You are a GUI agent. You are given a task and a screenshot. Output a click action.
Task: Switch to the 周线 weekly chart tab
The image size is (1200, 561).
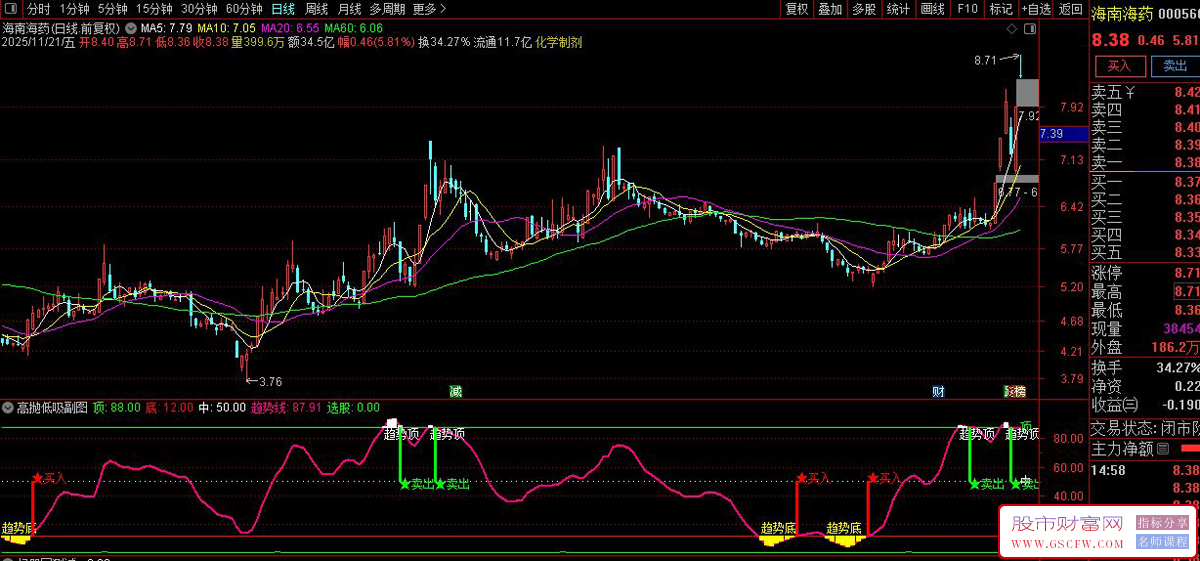pos(317,9)
